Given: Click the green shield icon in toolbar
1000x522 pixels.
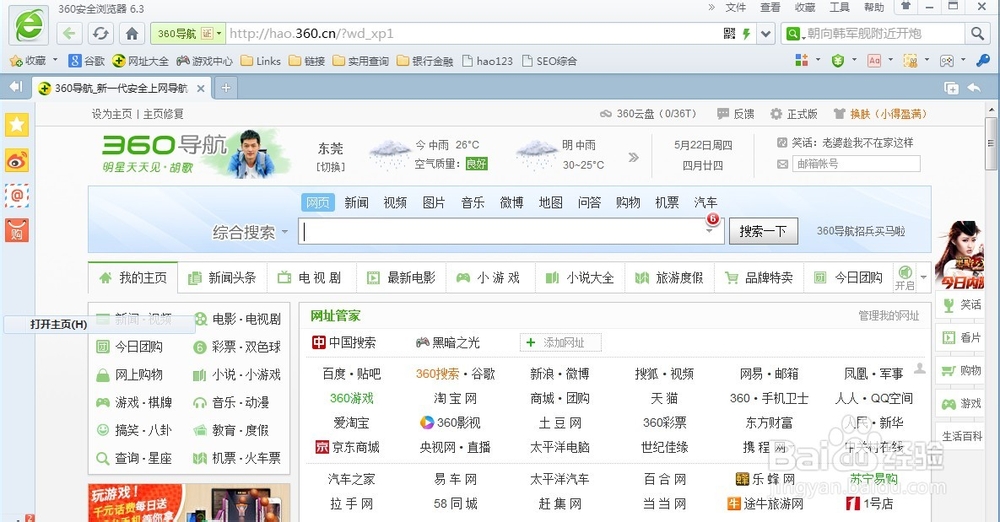Looking at the screenshot, I should tap(838, 61).
